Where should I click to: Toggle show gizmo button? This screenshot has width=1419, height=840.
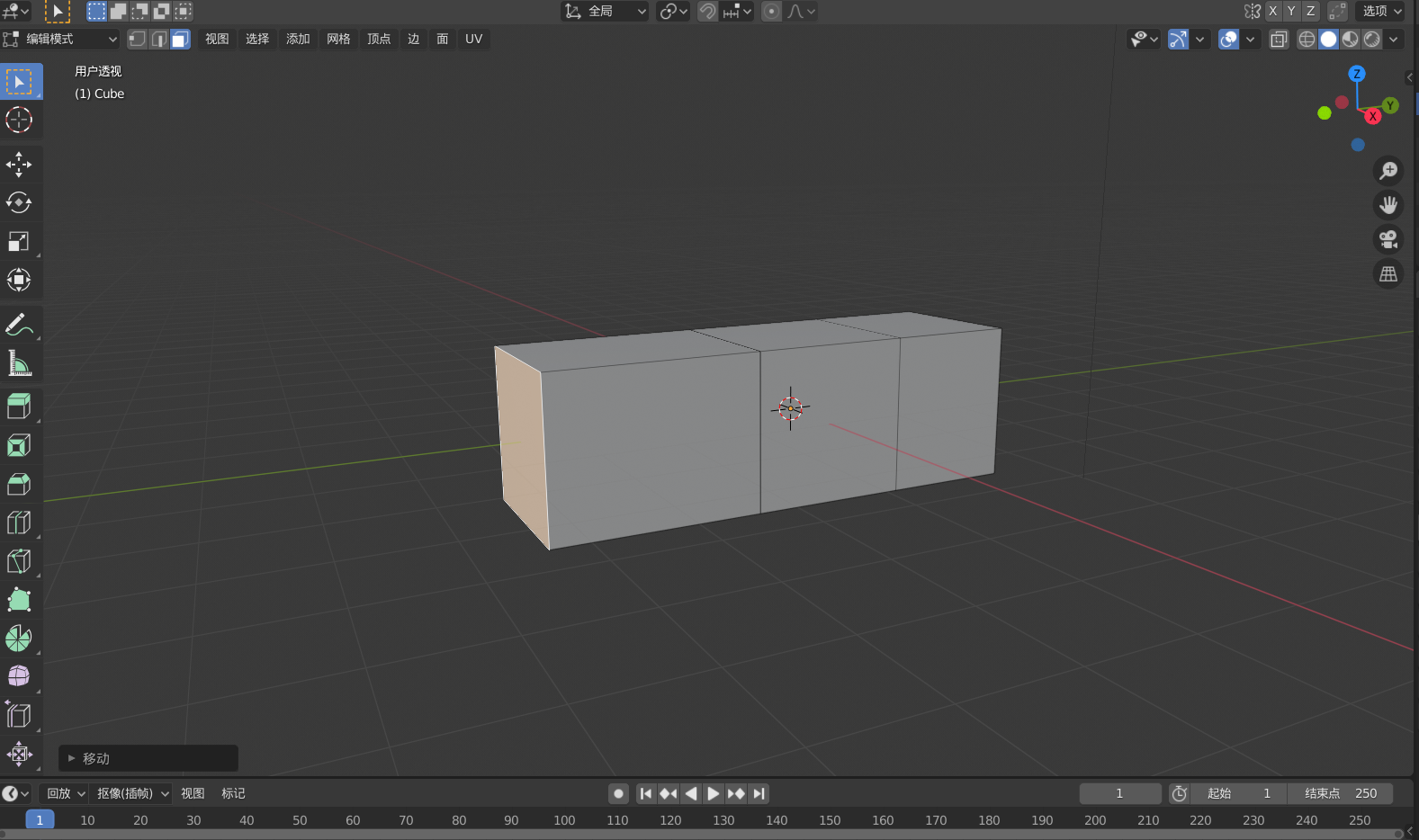tap(1178, 39)
